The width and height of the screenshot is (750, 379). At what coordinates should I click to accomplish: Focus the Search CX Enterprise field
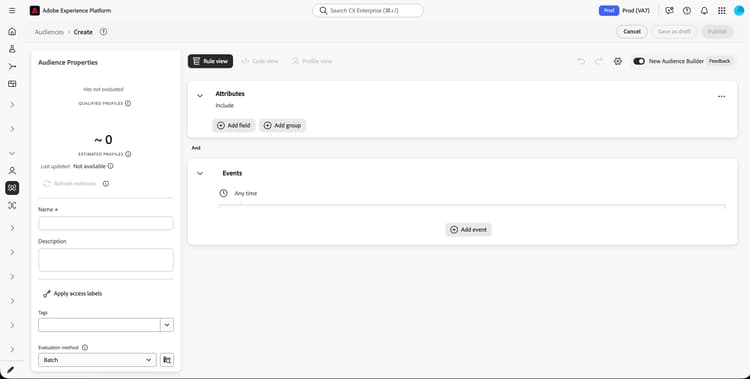point(368,11)
